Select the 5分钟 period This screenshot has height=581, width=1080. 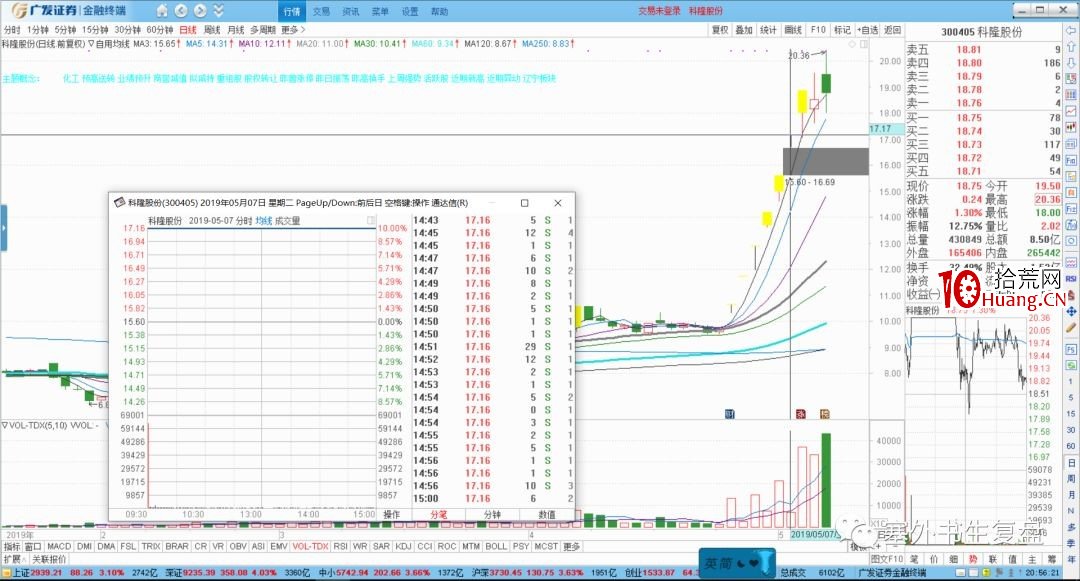pyautogui.click(x=65, y=30)
